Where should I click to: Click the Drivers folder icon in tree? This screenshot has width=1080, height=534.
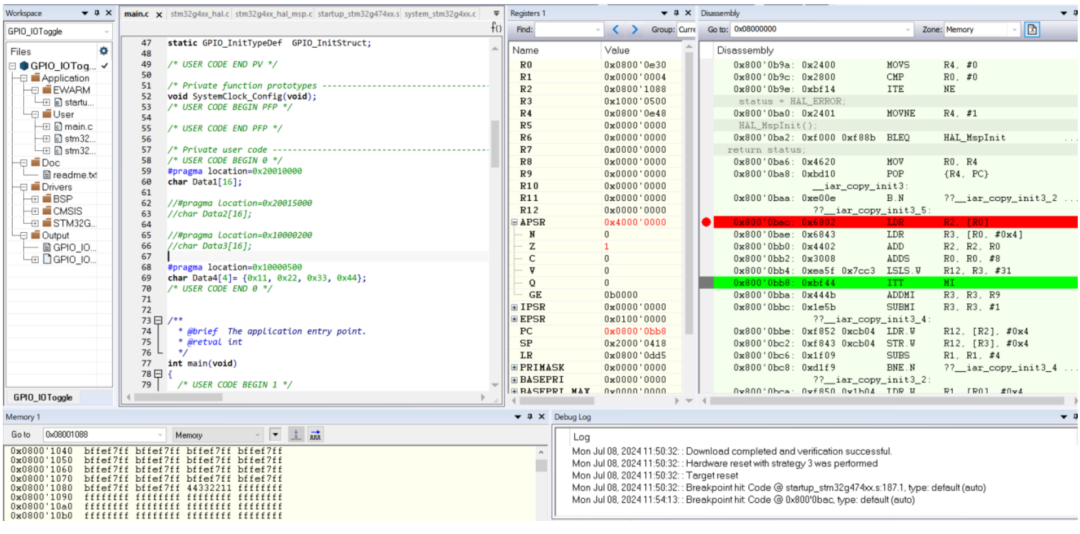(x=36, y=187)
